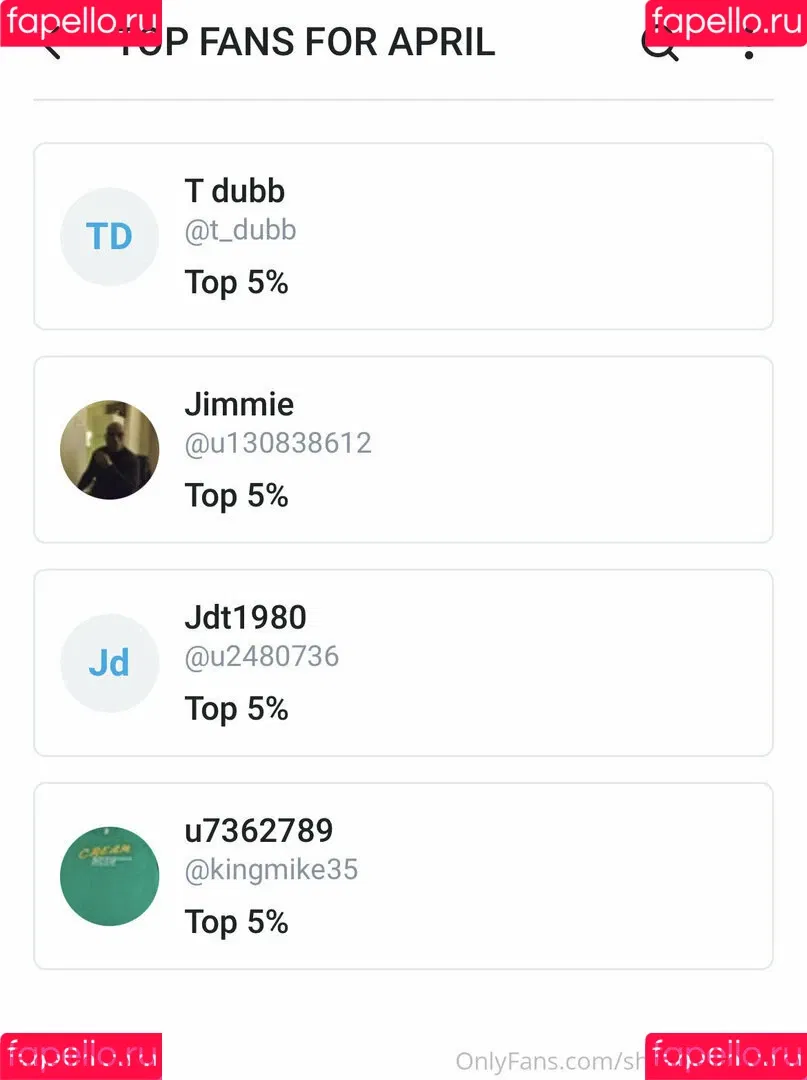This screenshot has height=1080, width=807.
Task: Click the Jd initials avatar
Action: (109, 663)
